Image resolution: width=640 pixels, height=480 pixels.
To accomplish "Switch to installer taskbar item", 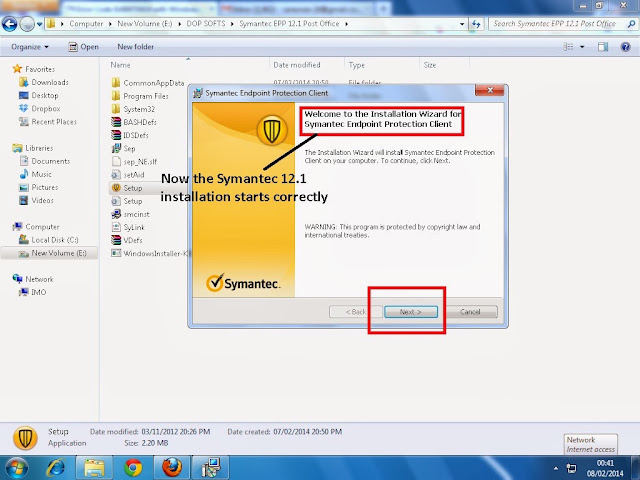I will 211,468.
